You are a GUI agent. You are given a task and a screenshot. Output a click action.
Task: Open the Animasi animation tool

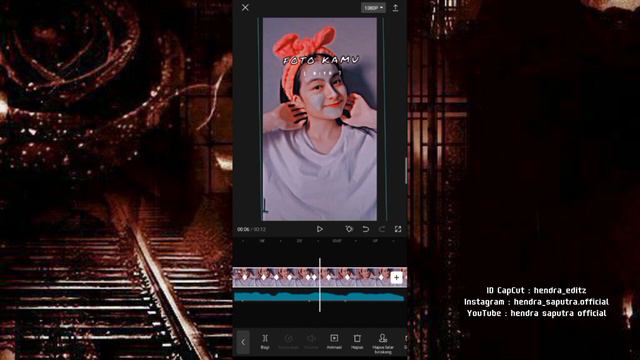334,341
